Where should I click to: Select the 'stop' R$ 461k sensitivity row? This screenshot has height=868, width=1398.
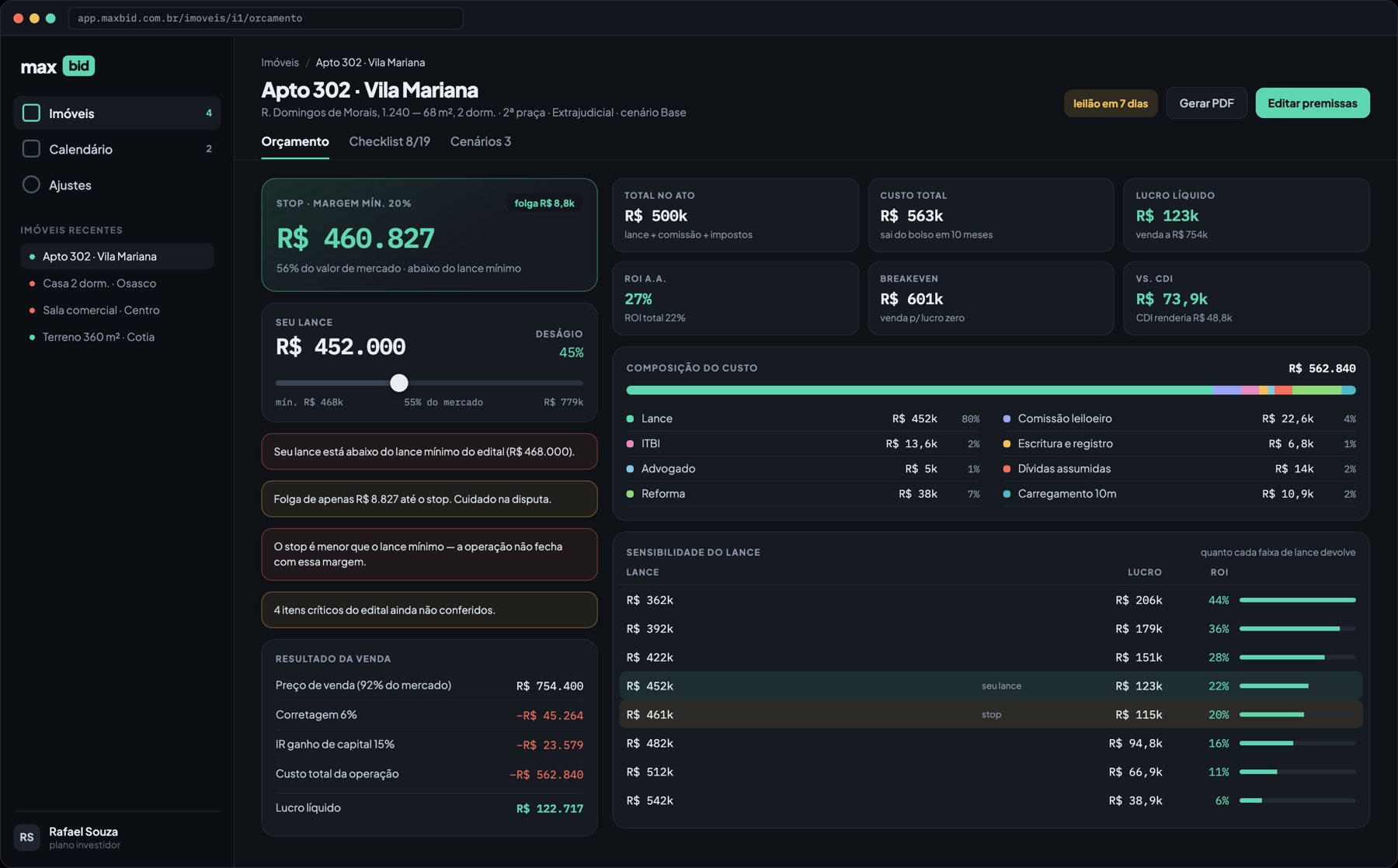[991, 714]
